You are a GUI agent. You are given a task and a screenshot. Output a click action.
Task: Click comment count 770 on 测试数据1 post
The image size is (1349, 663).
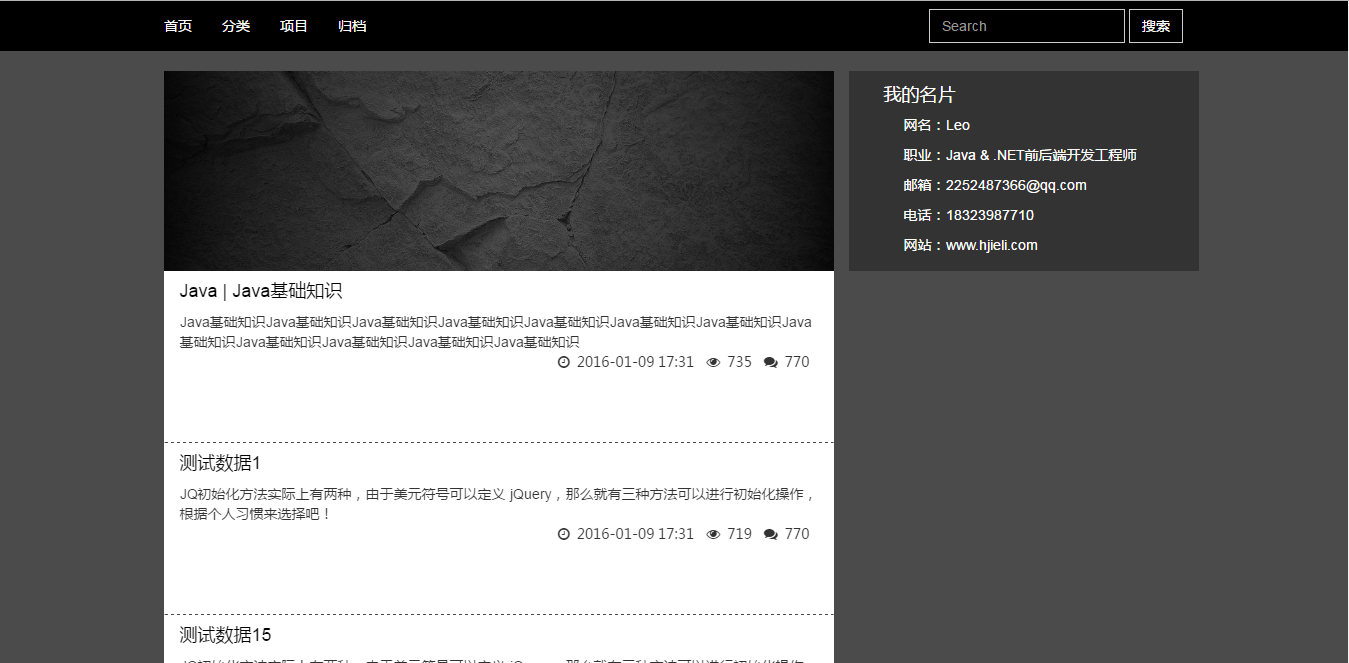tap(797, 534)
